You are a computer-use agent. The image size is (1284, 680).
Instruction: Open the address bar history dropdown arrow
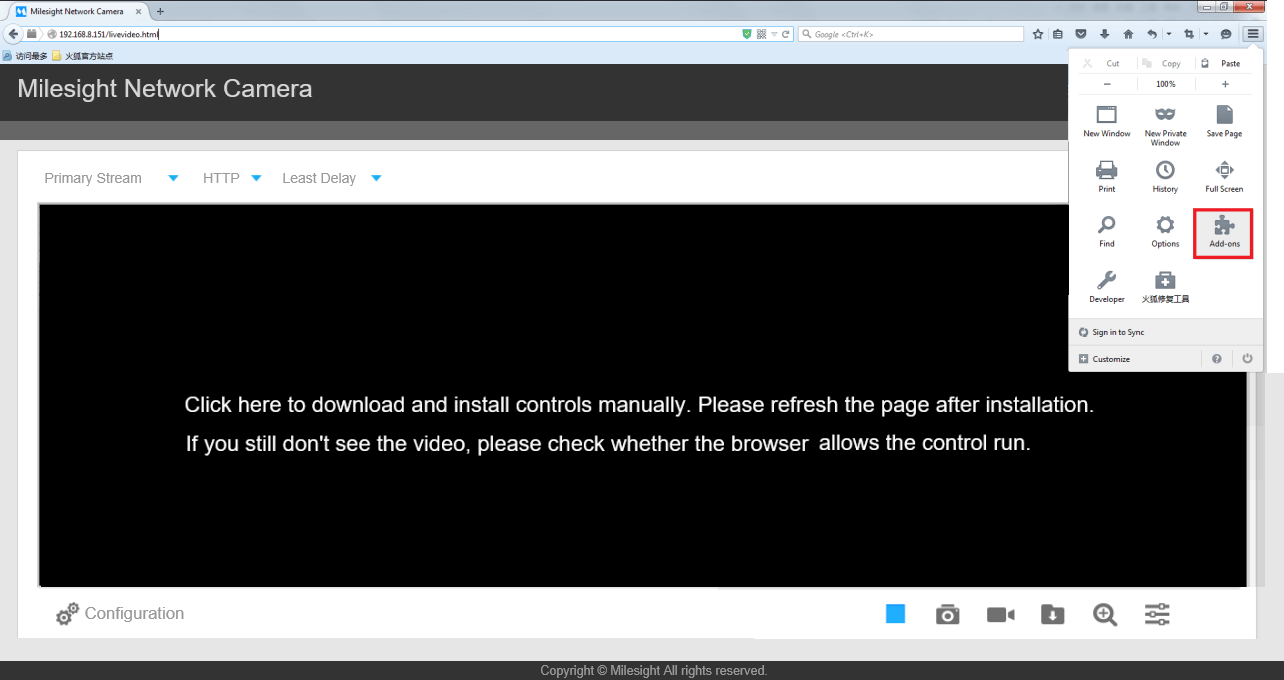coord(774,34)
